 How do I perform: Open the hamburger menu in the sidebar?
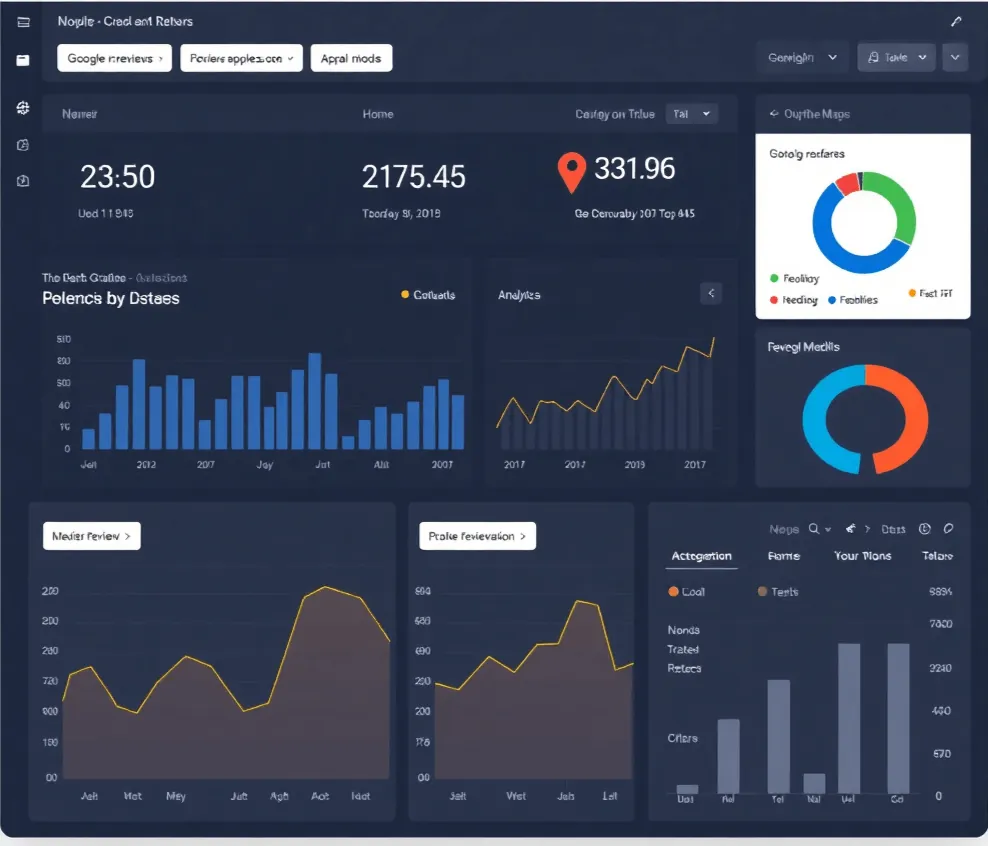point(23,22)
